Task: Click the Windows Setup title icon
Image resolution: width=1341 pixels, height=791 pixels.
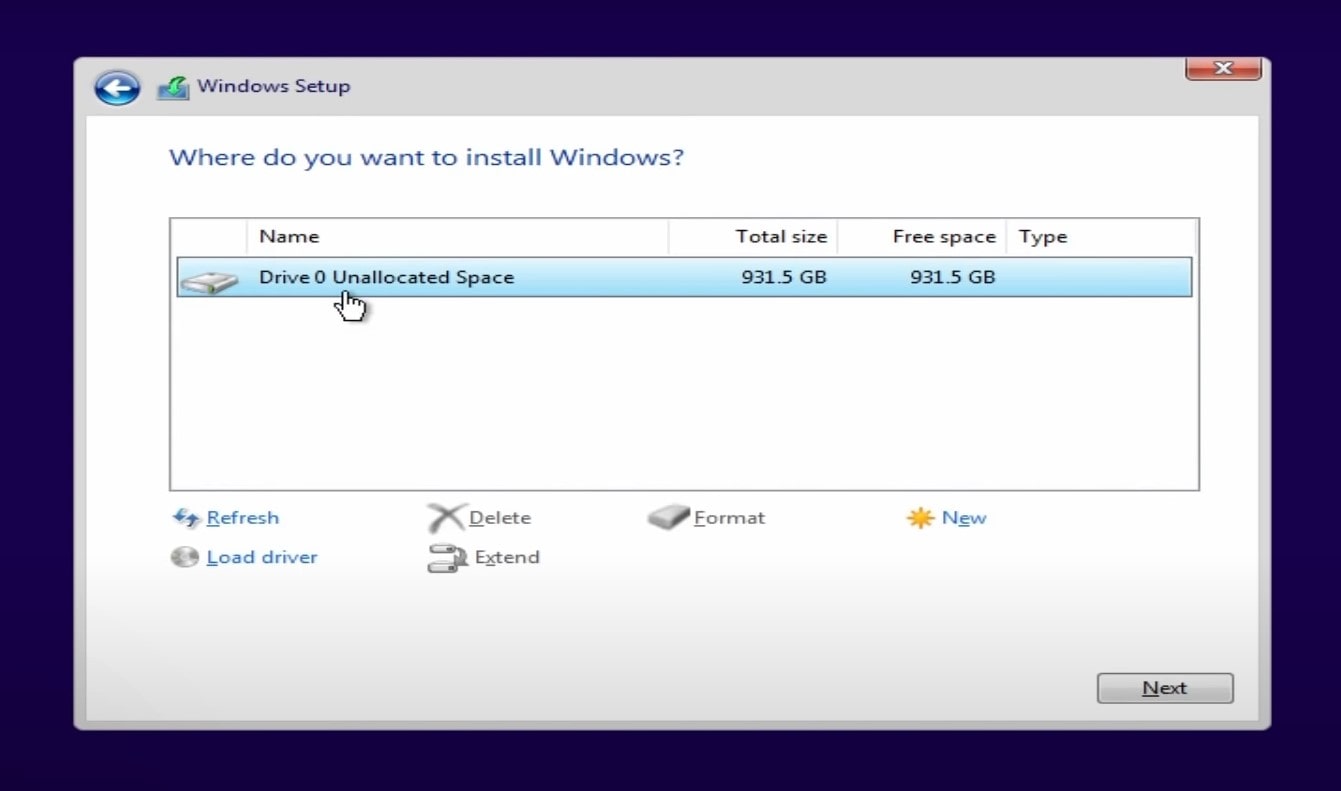Action: (x=173, y=87)
